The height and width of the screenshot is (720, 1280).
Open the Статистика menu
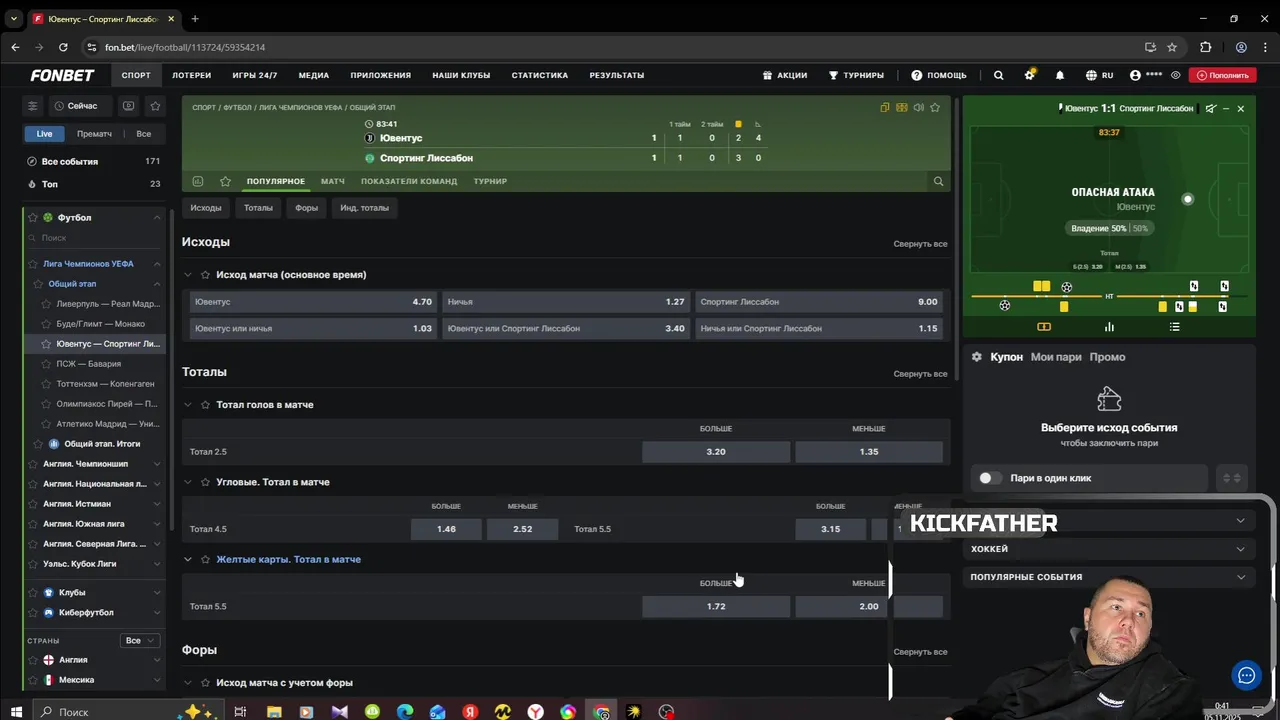540,75
